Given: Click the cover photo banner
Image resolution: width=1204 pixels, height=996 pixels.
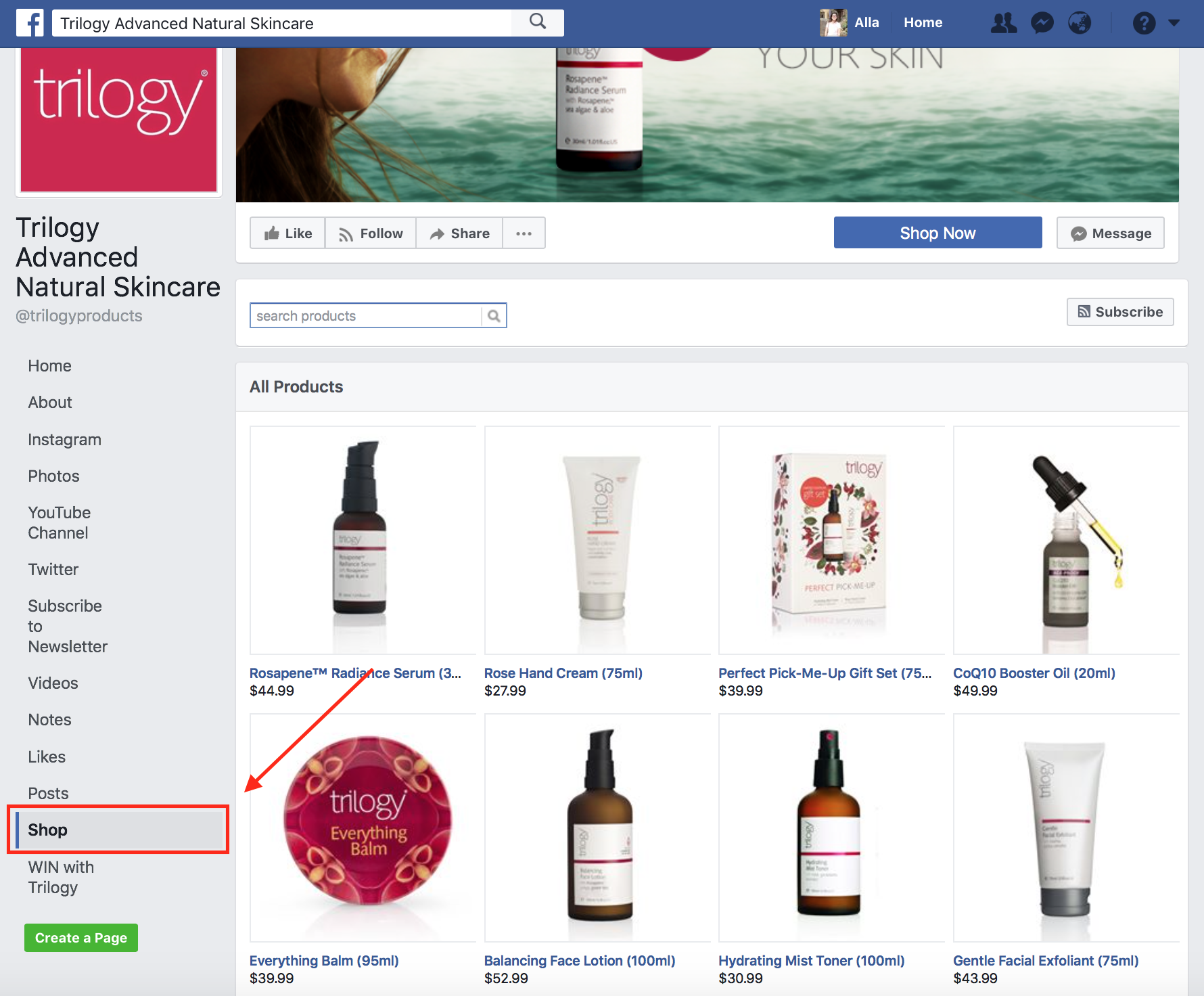Looking at the screenshot, I should click(707, 125).
